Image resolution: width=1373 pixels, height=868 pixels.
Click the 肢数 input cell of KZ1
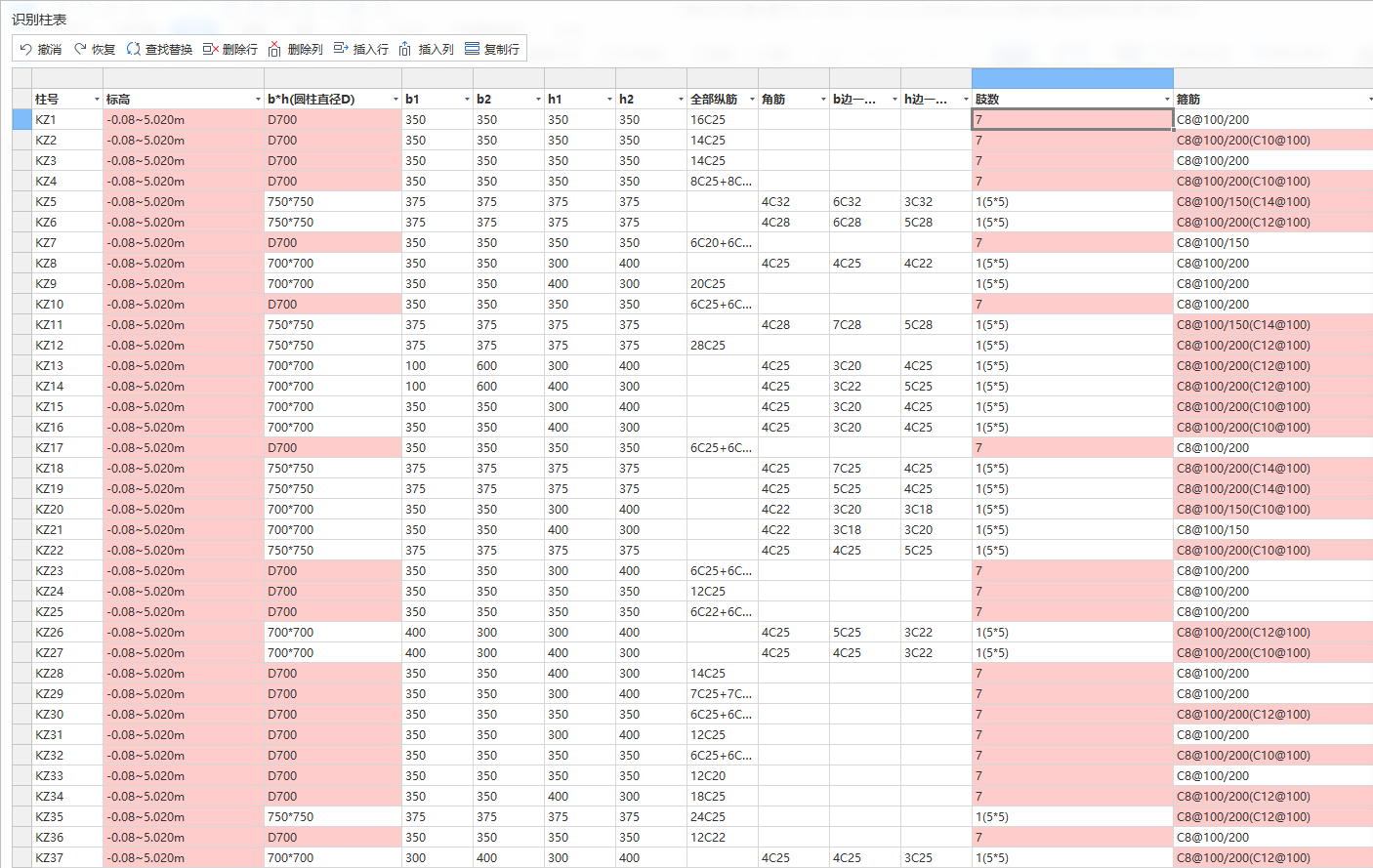click(x=1072, y=119)
